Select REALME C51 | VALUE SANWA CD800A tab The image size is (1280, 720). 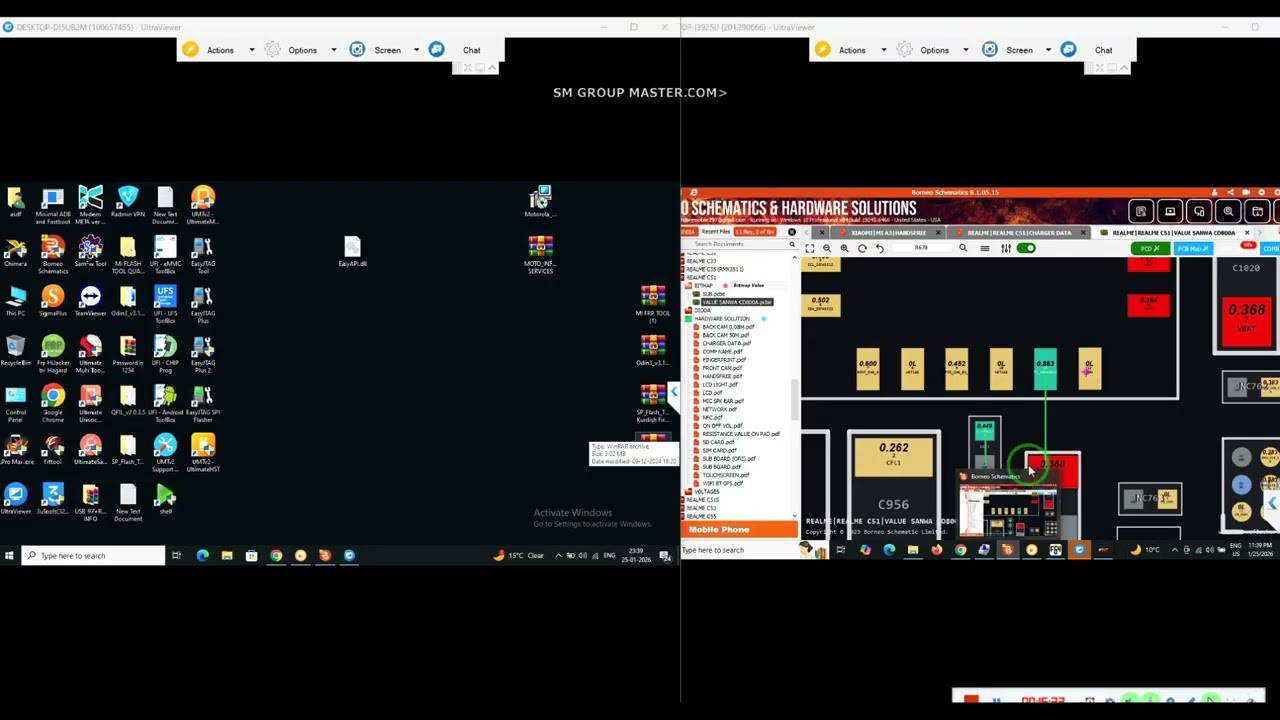[1174, 233]
